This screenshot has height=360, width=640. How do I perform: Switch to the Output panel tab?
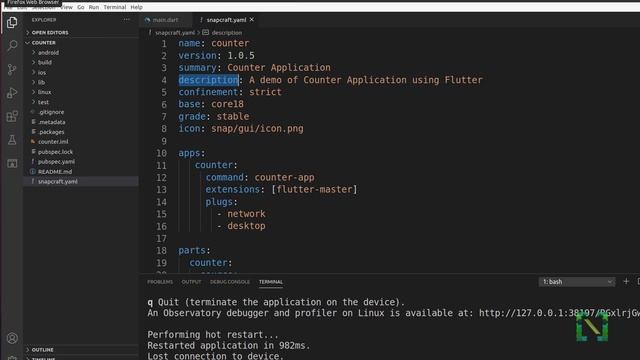(x=191, y=282)
